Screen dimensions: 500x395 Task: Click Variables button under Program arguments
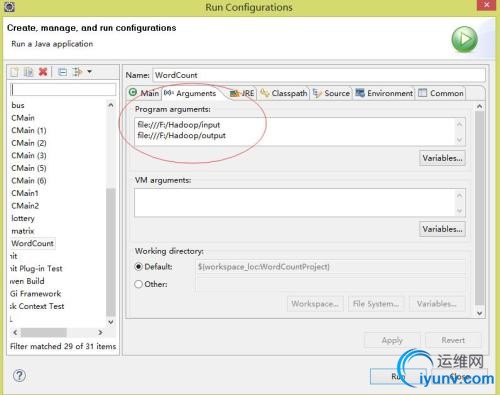coord(442,158)
